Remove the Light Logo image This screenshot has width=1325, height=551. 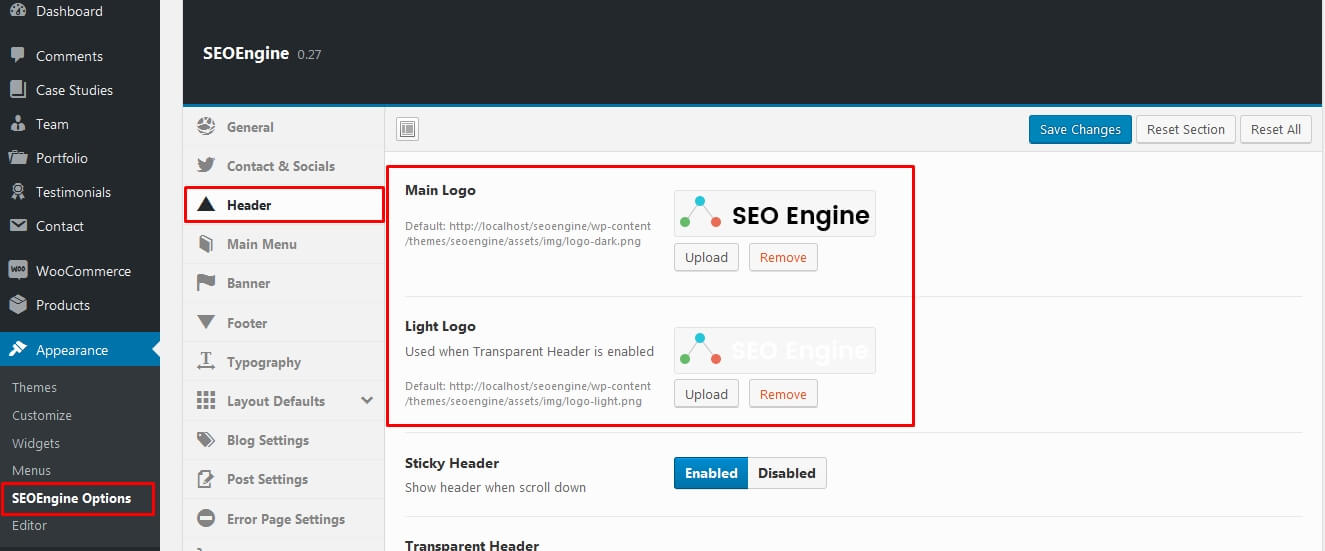point(783,394)
